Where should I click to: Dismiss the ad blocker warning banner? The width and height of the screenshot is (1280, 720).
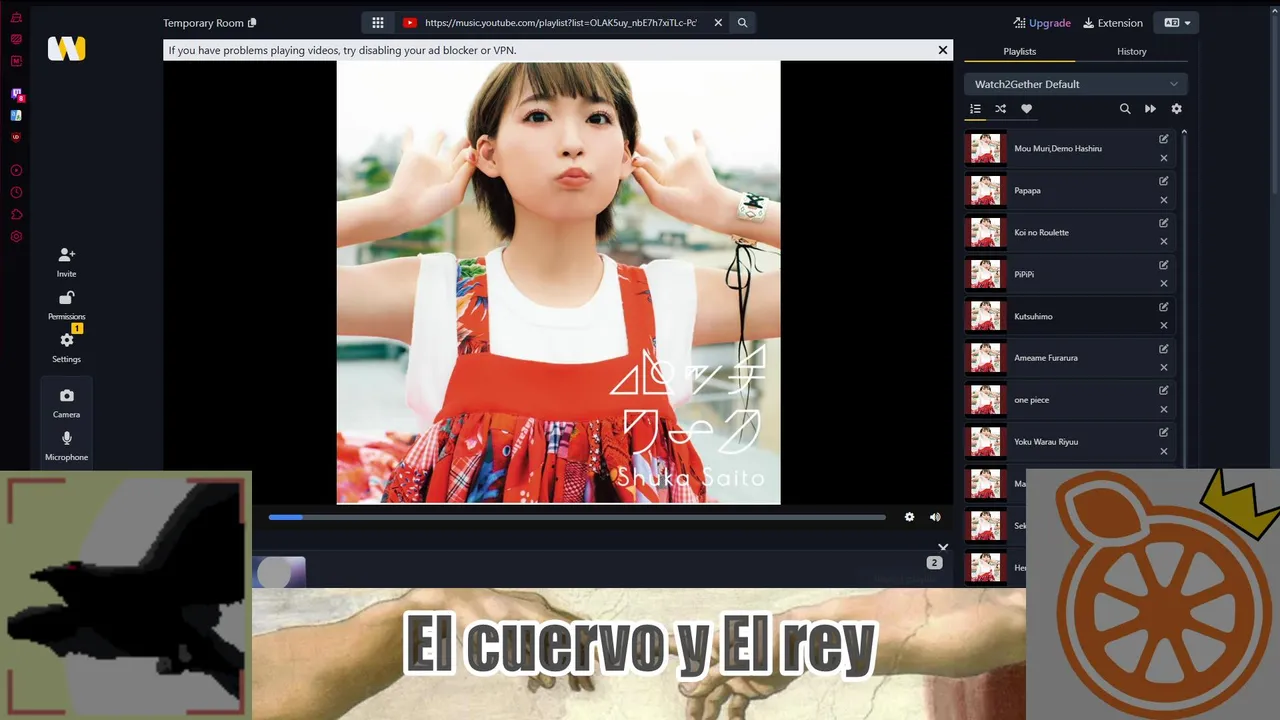pos(942,50)
